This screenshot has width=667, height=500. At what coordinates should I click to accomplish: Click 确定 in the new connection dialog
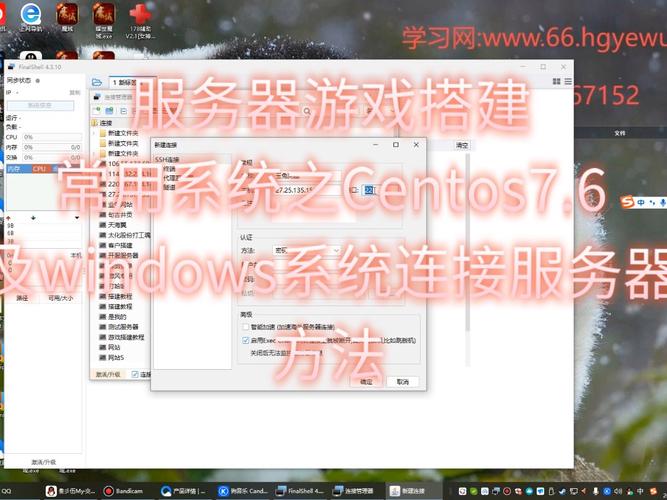point(366,382)
